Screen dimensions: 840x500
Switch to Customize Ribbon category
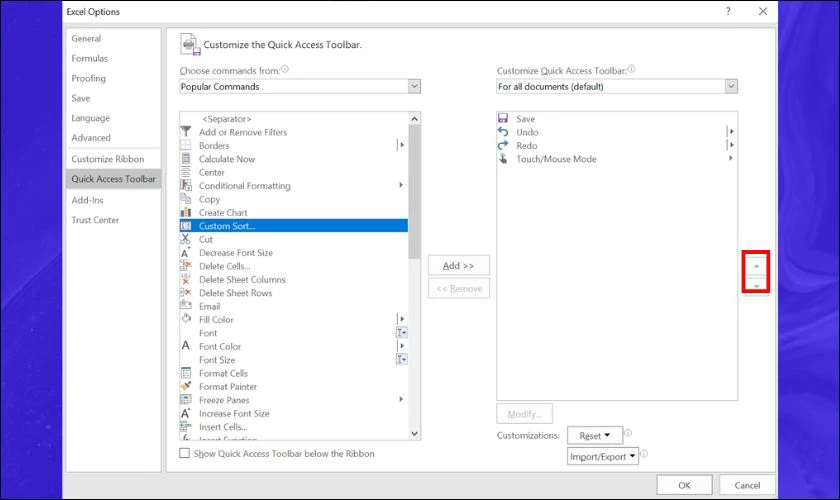click(108, 159)
